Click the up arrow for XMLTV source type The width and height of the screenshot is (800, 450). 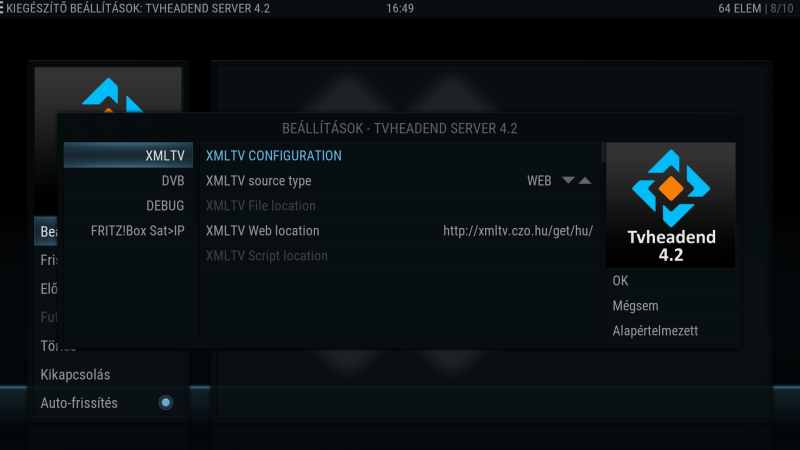point(585,180)
